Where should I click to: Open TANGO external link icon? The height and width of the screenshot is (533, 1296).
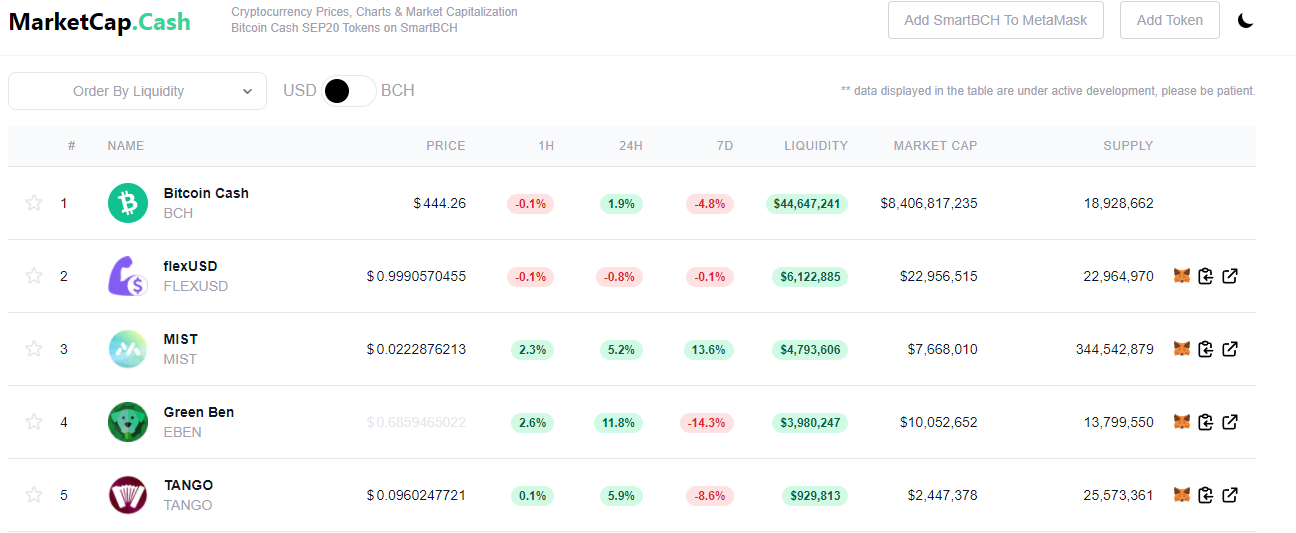pyautogui.click(x=1231, y=495)
